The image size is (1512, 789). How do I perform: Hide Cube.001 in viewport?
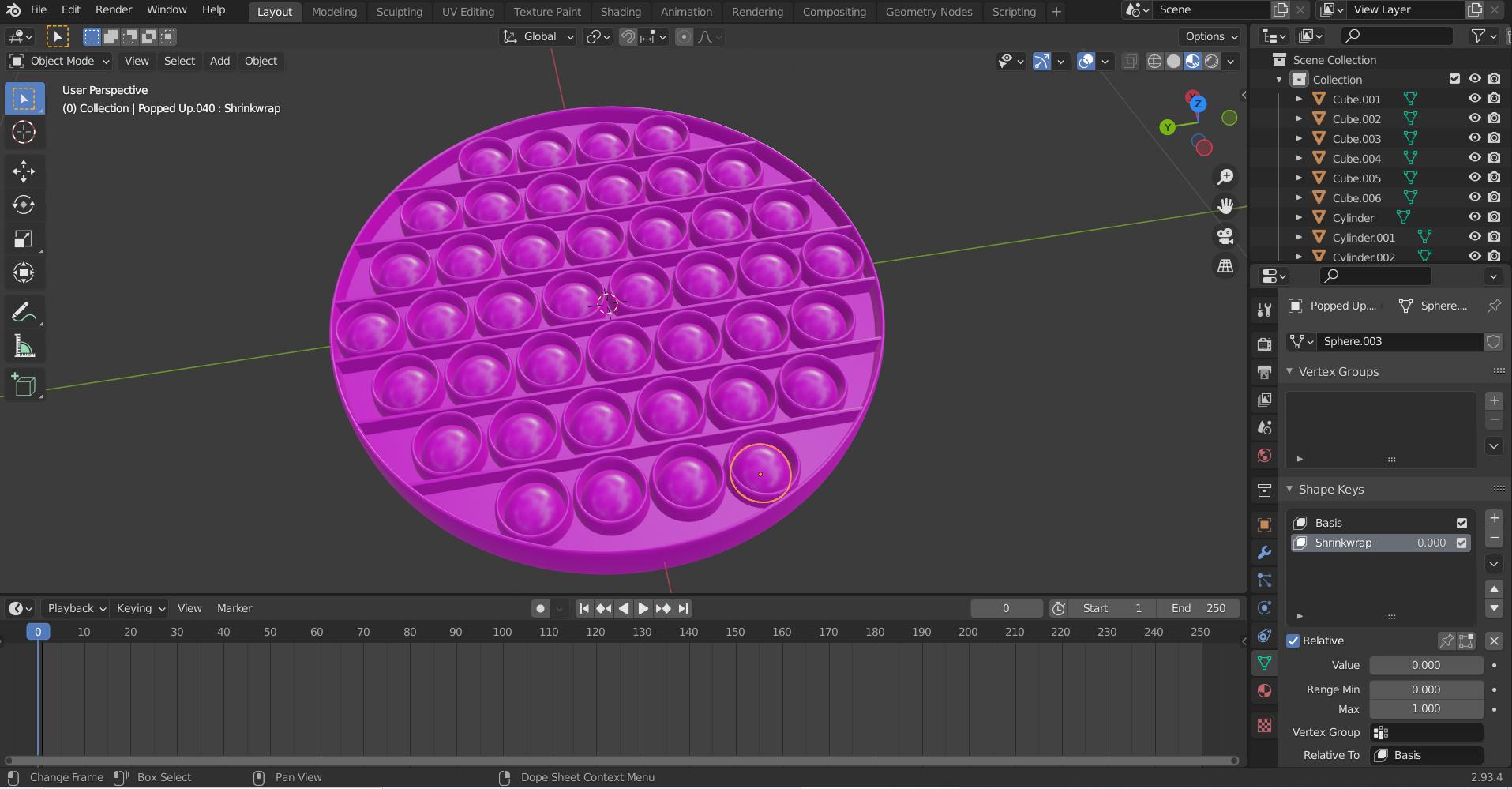pyautogui.click(x=1474, y=99)
